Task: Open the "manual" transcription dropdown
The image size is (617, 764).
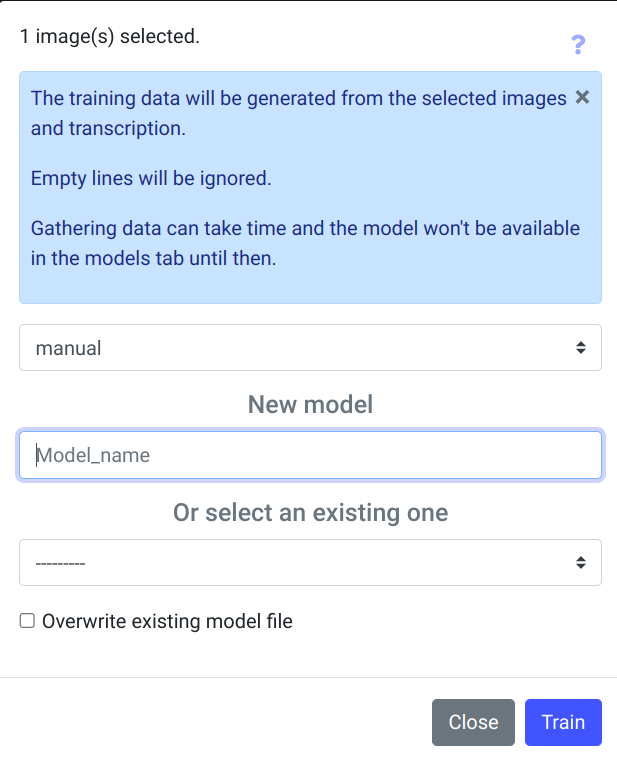Action: click(x=310, y=348)
